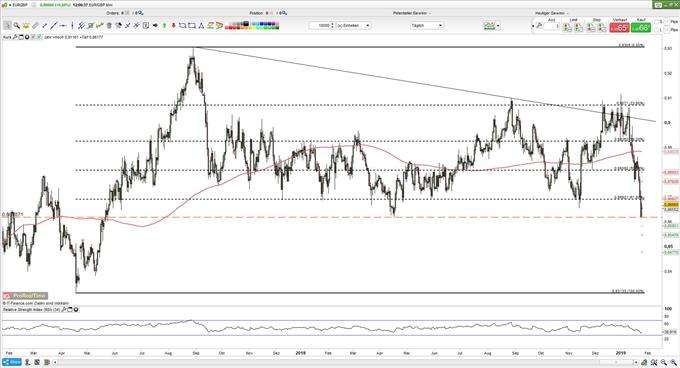Toggle the checkbox next to Kurs settings

click(39, 37)
